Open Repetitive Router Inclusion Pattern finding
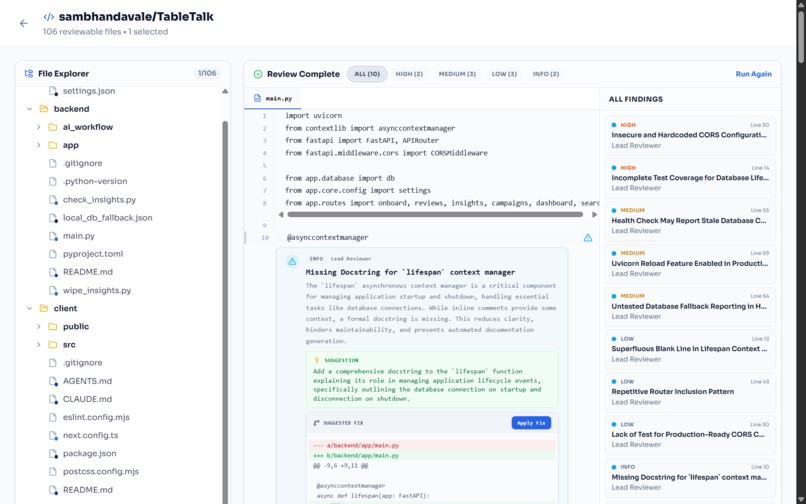The height and width of the screenshot is (504, 806). coord(690,392)
